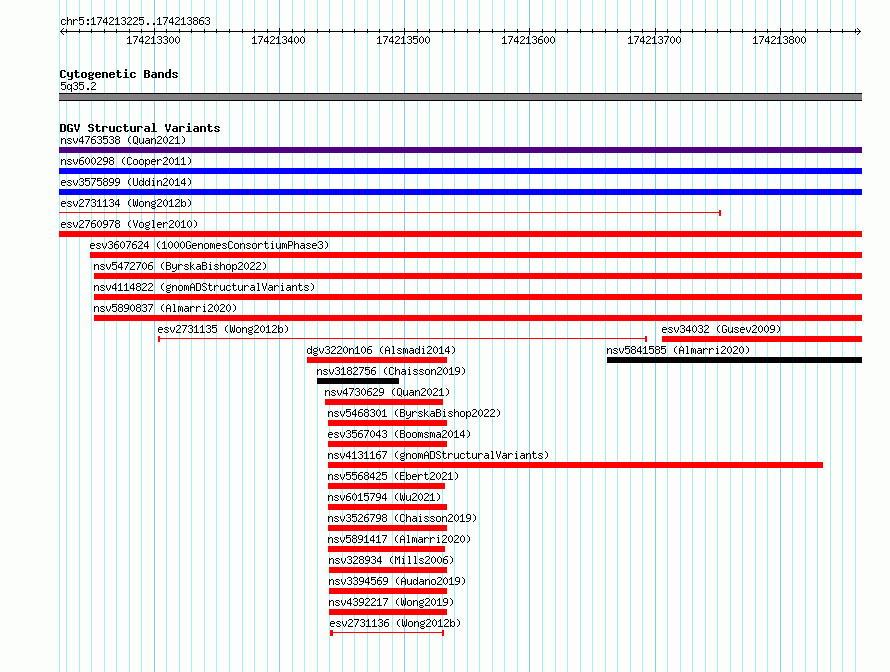The width and height of the screenshot is (890, 672).
Task: Click the red nsv5468301 variant bar
Action: (387, 423)
